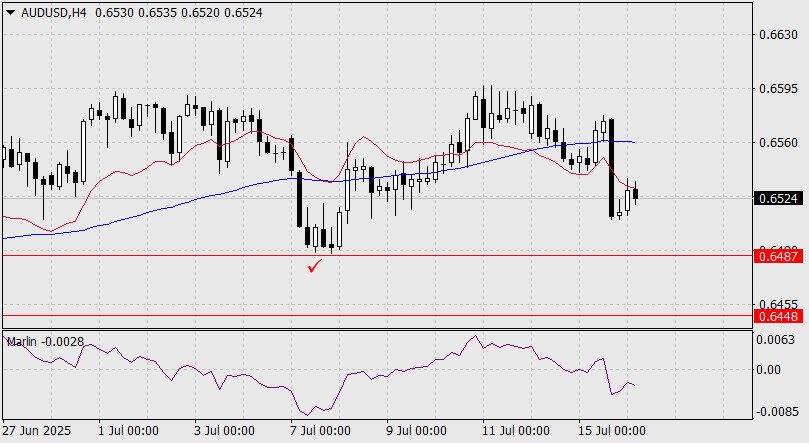Select the 0.6560 price axis label
This screenshot has height=443, width=809.
(x=778, y=143)
